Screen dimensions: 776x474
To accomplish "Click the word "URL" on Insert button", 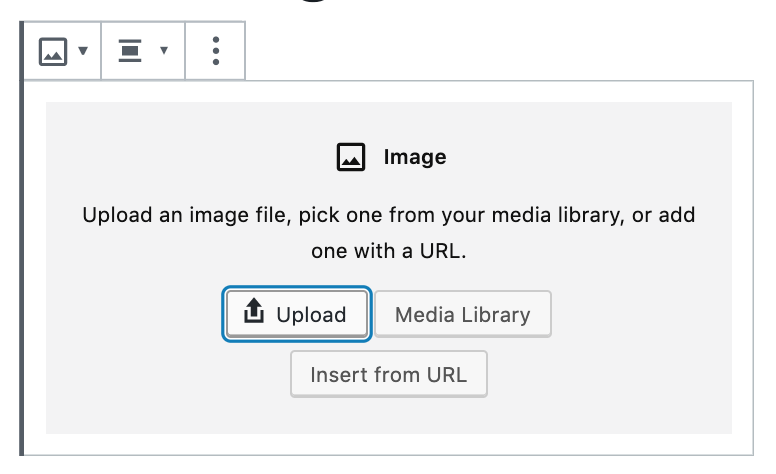I will click(446, 375).
